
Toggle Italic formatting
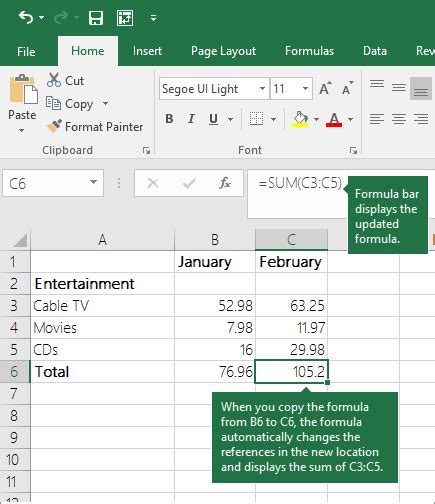tap(191, 119)
